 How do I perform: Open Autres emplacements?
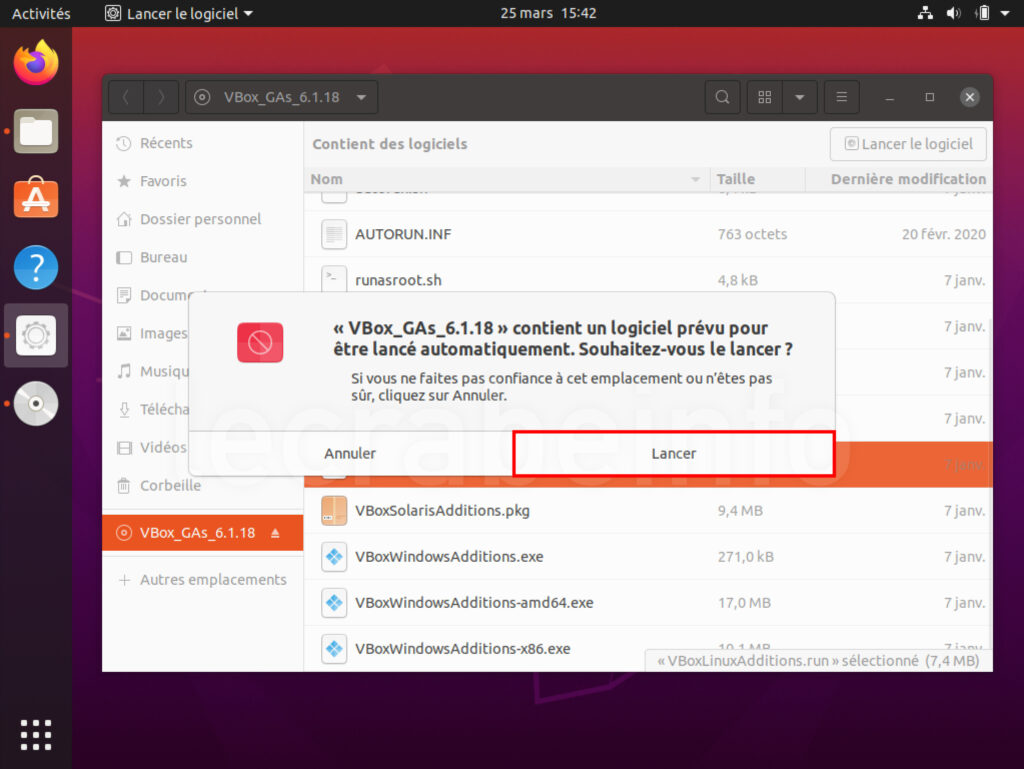pyautogui.click(x=202, y=580)
